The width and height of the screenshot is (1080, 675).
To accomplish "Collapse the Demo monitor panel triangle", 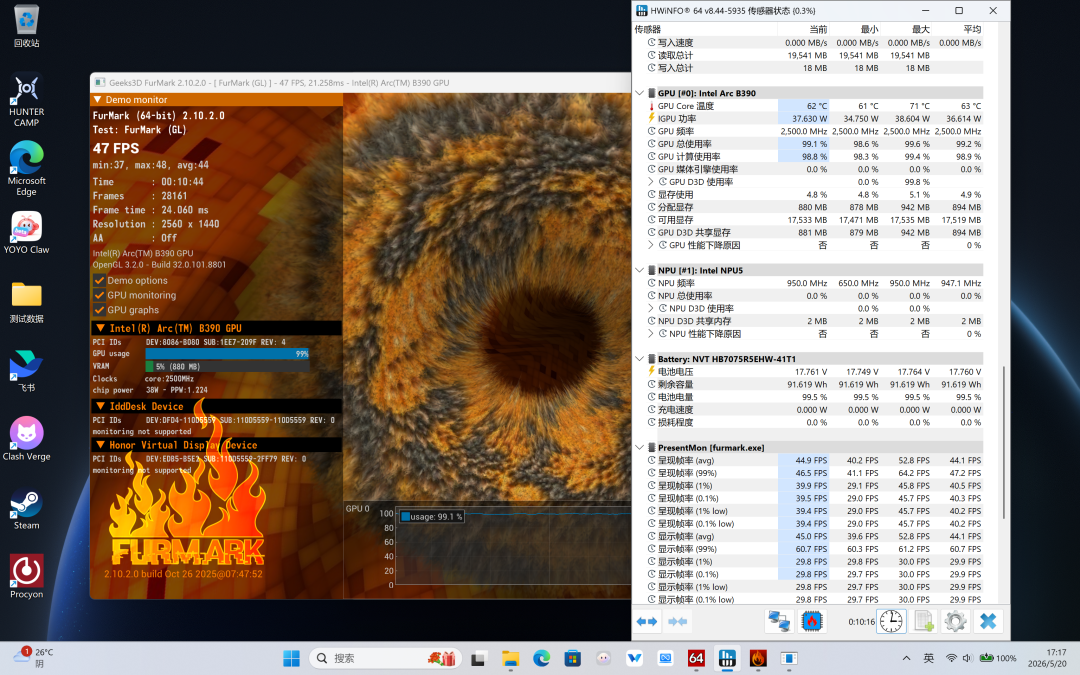I will [97, 99].
